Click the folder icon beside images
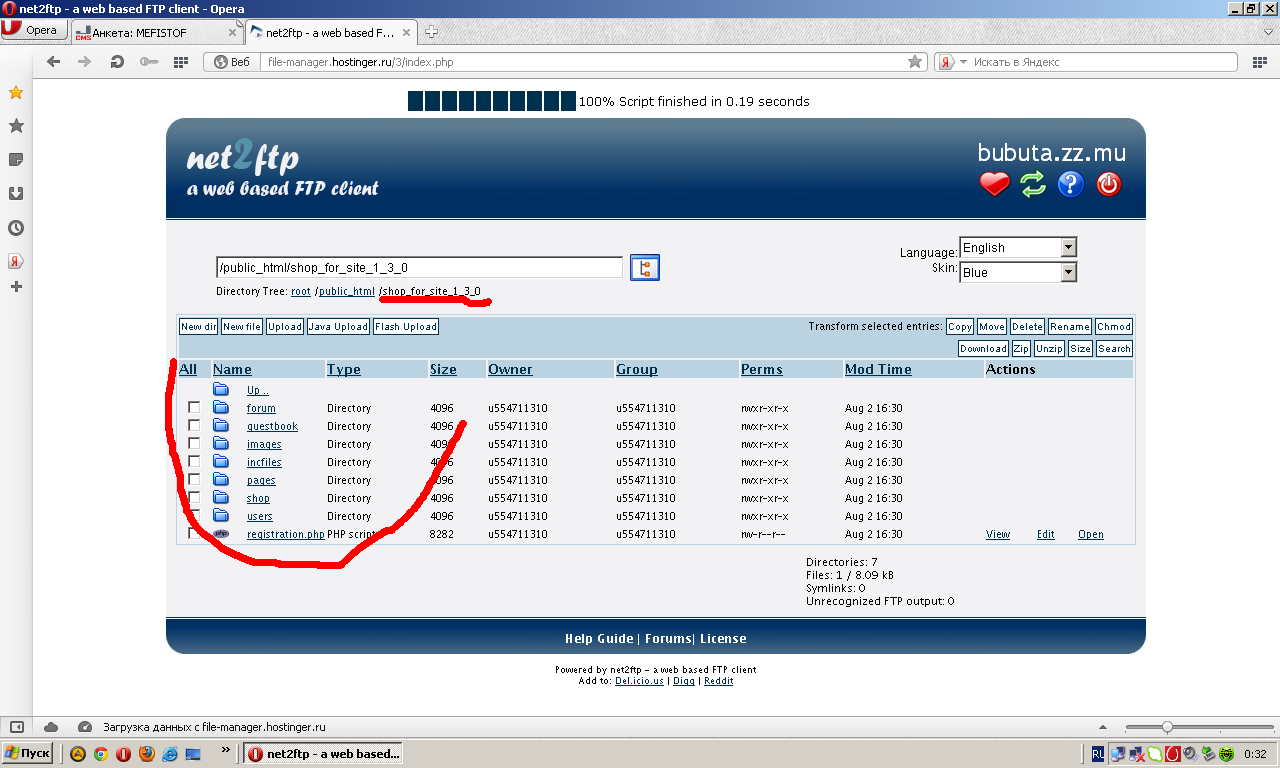1280x768 pixels. (x=221, y=444)
